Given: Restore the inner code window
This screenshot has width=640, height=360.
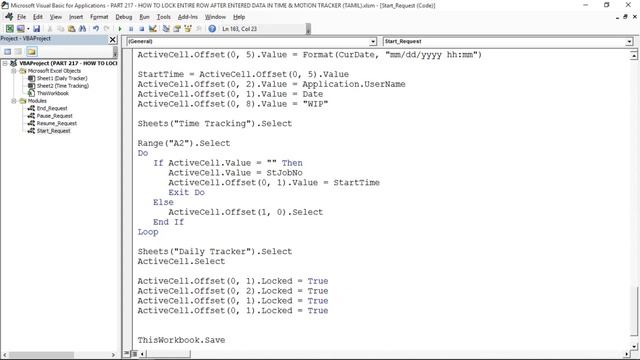Looking at the screenshot, I should (625, 17).
